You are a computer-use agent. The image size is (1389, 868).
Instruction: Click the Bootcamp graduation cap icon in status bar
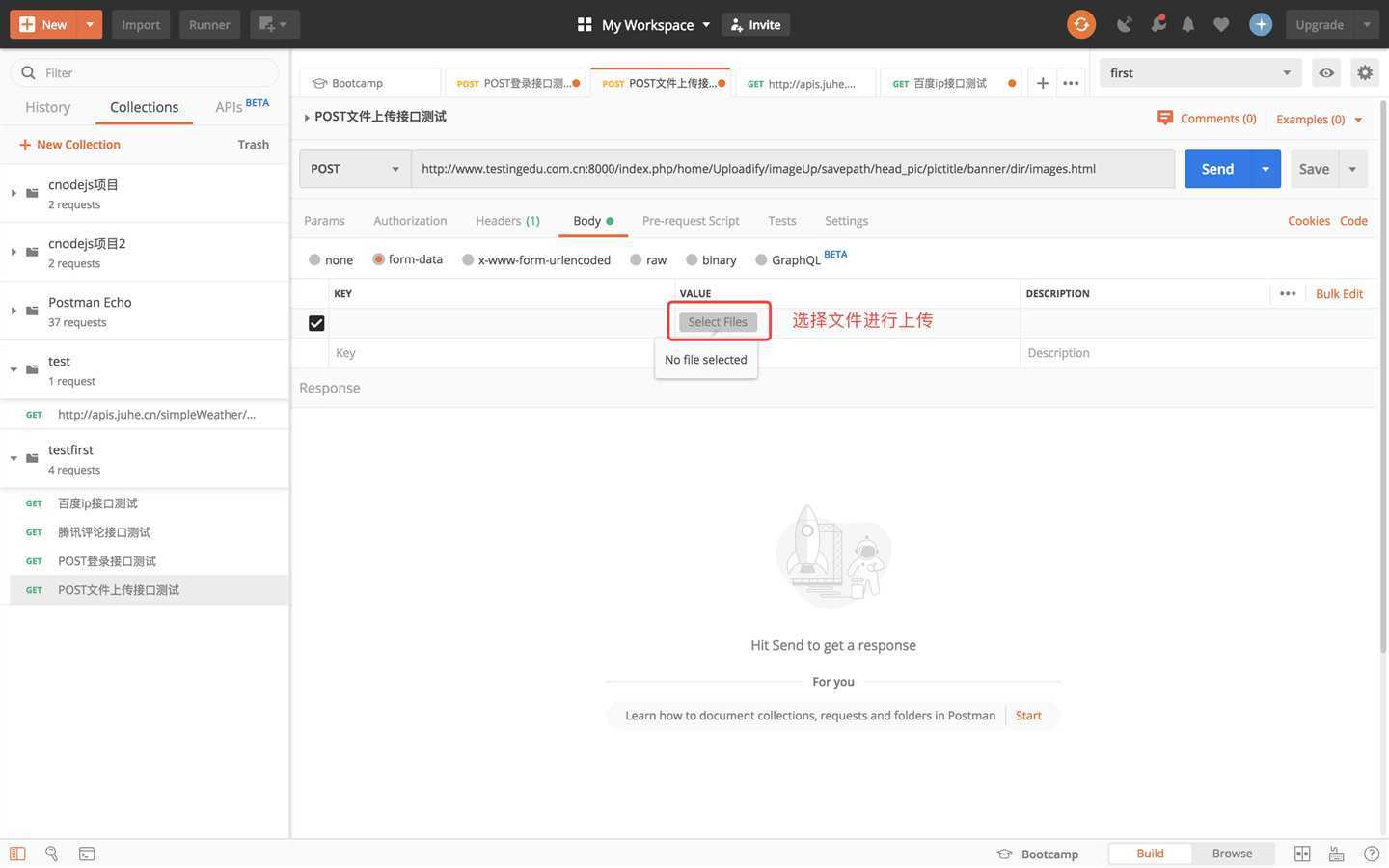[x=1004, y=854]
